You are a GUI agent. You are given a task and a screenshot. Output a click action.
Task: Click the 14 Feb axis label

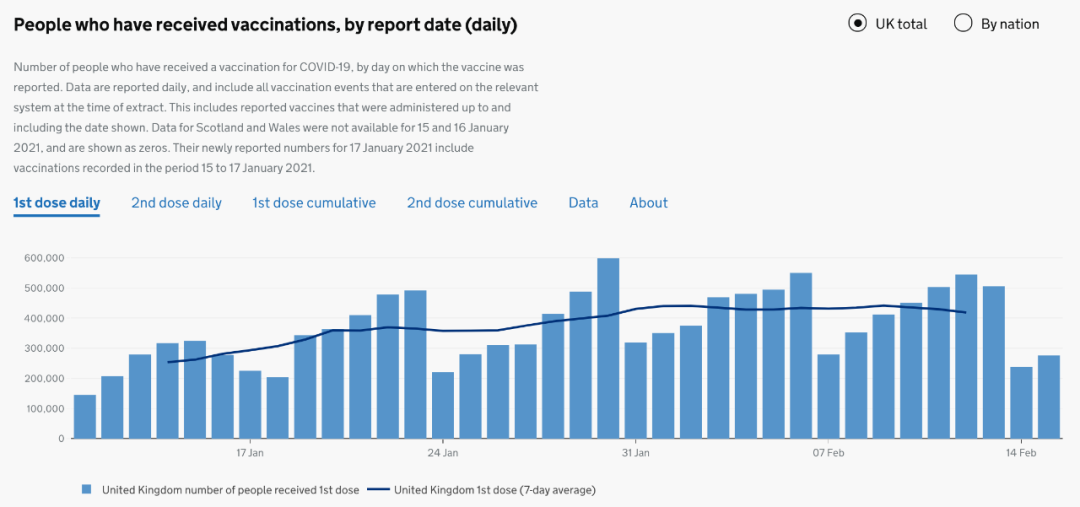(x=1021, y=453)
